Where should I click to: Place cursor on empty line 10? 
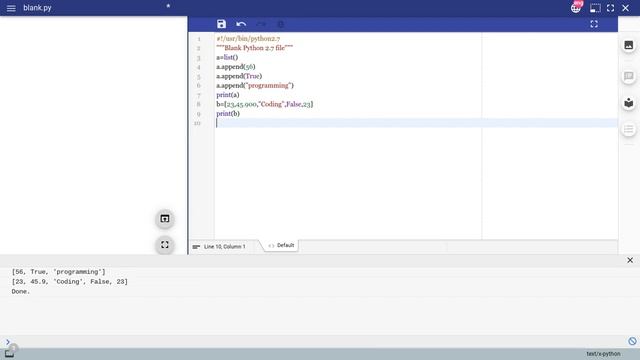coord(416,123)
